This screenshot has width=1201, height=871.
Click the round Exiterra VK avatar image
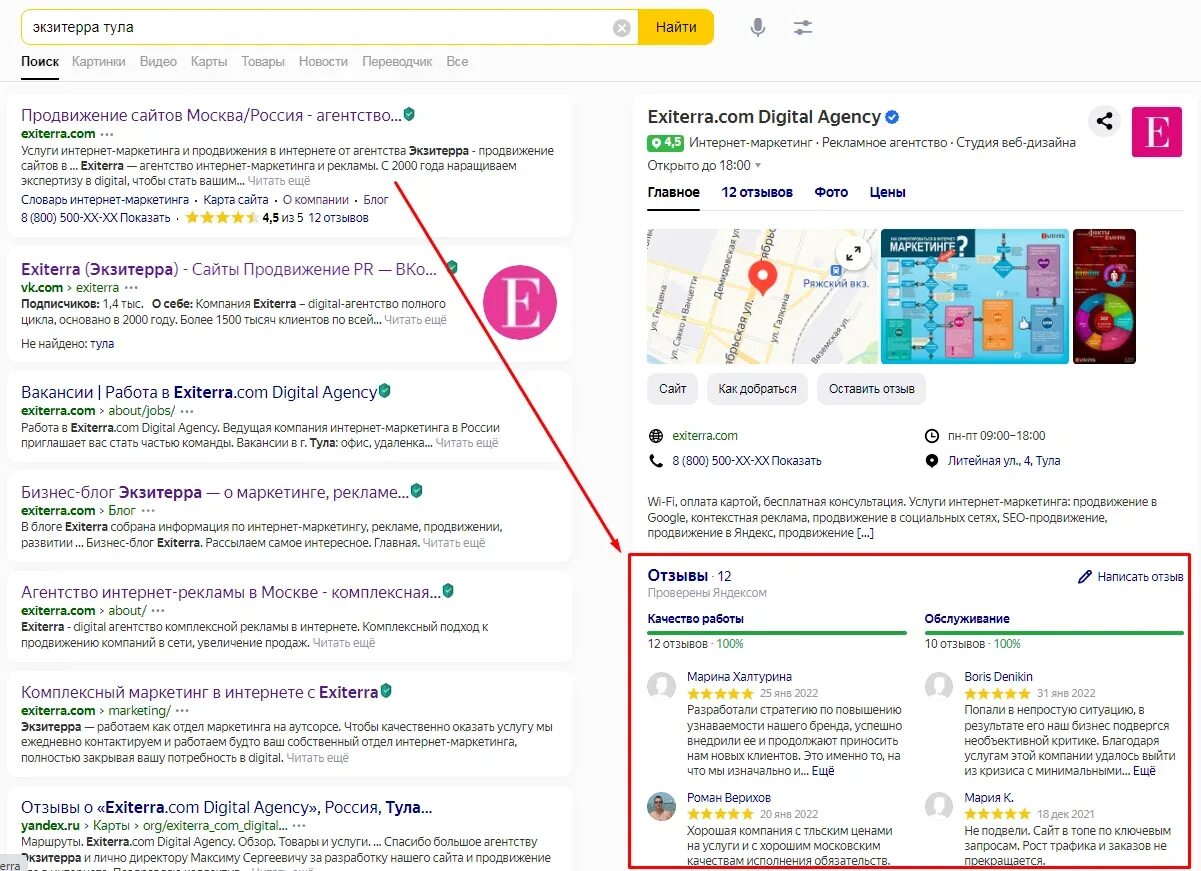coord(520,302)
